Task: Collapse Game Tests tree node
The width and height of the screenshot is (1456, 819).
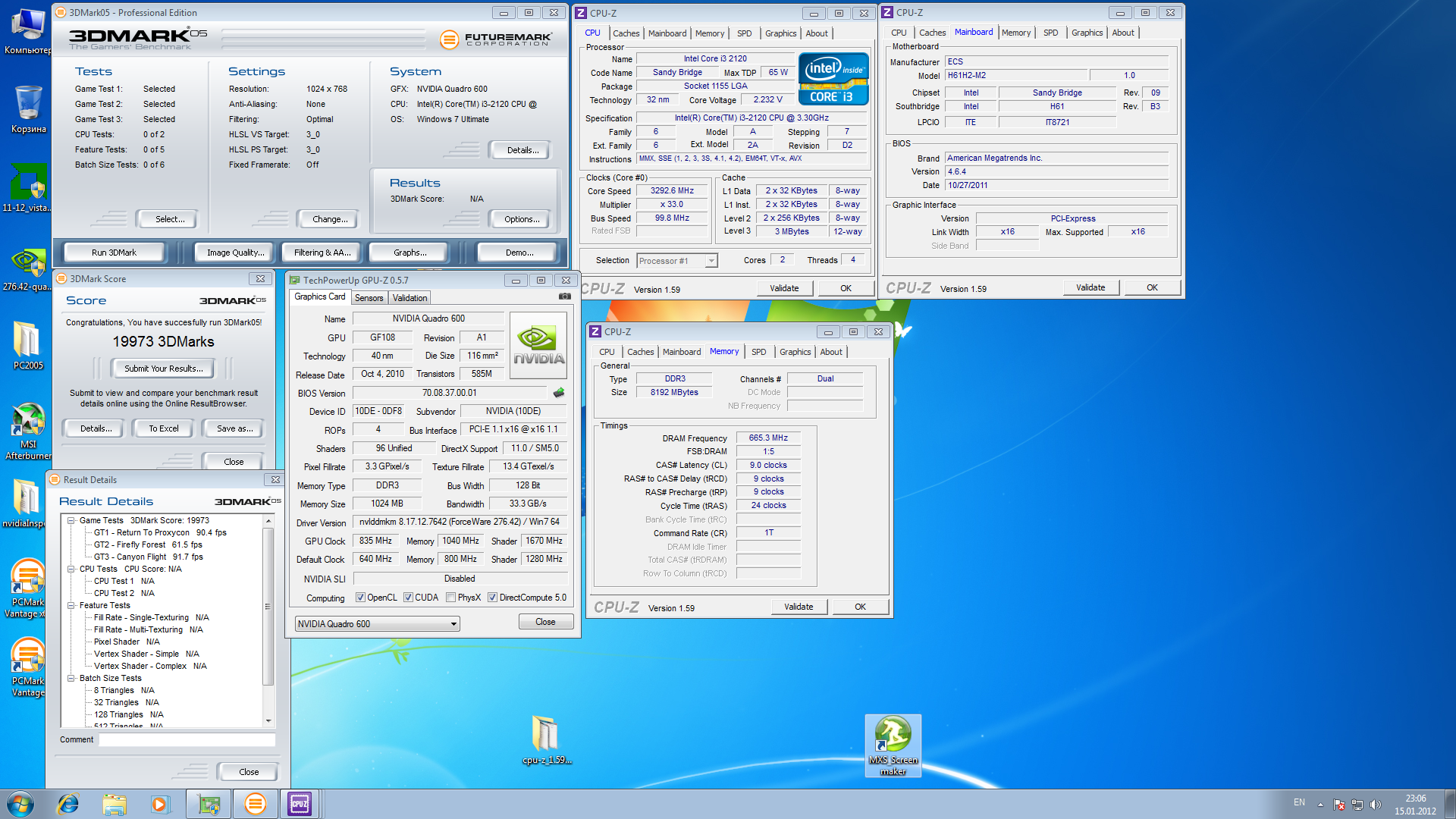Action: (x=71, y=521)
